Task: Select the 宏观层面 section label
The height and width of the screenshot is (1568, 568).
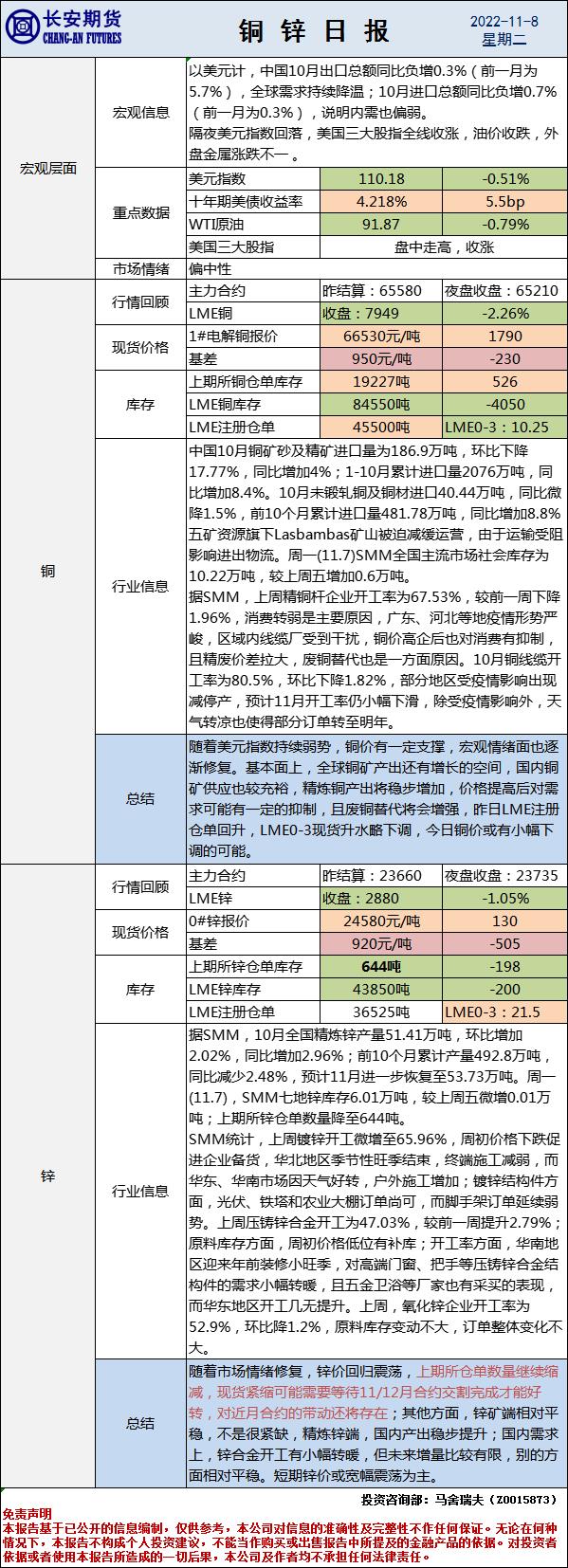Action: pyautogui.click(x=47, y=168)
